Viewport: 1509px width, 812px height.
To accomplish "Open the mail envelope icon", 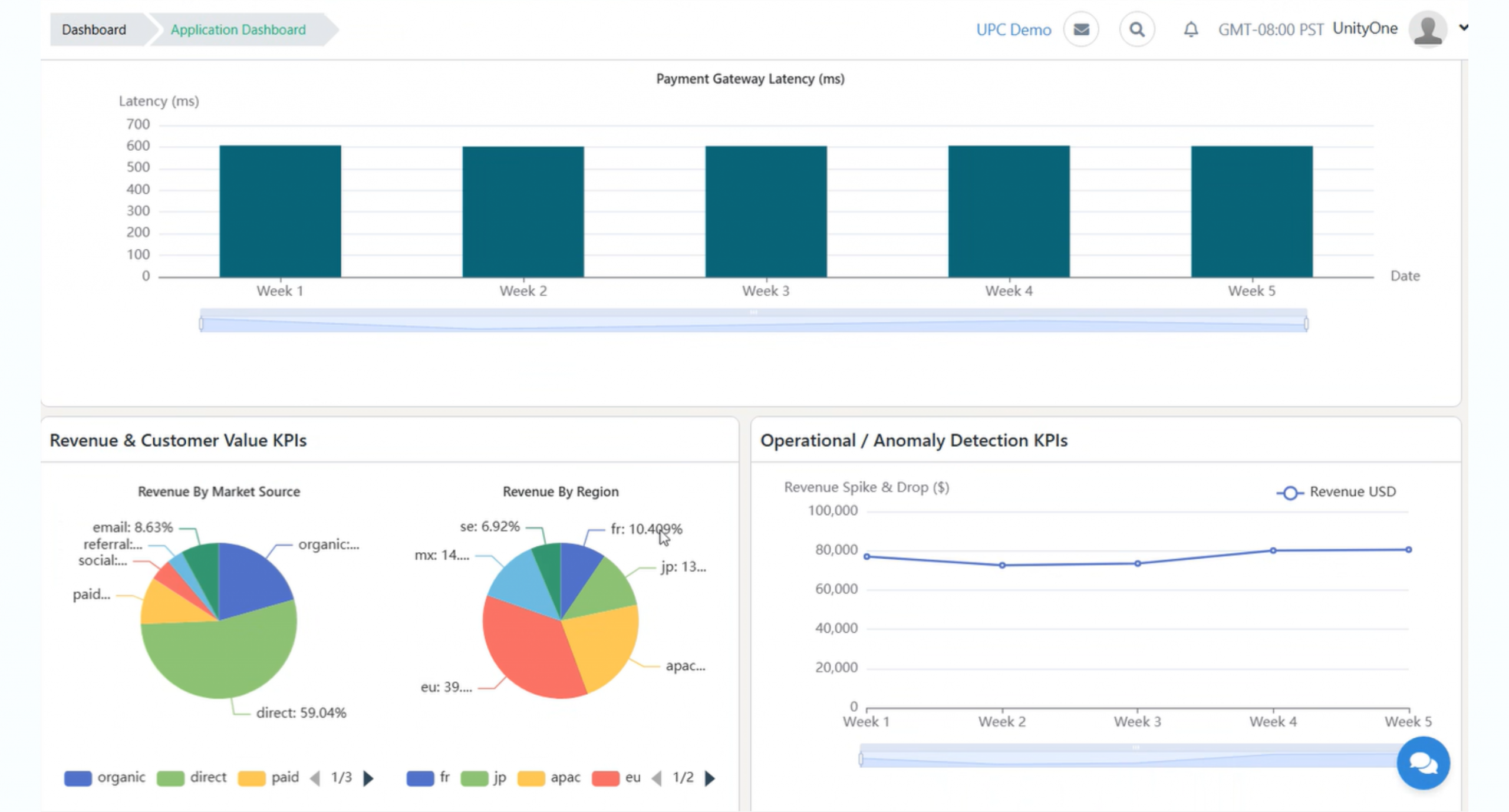I will 1080,29.
